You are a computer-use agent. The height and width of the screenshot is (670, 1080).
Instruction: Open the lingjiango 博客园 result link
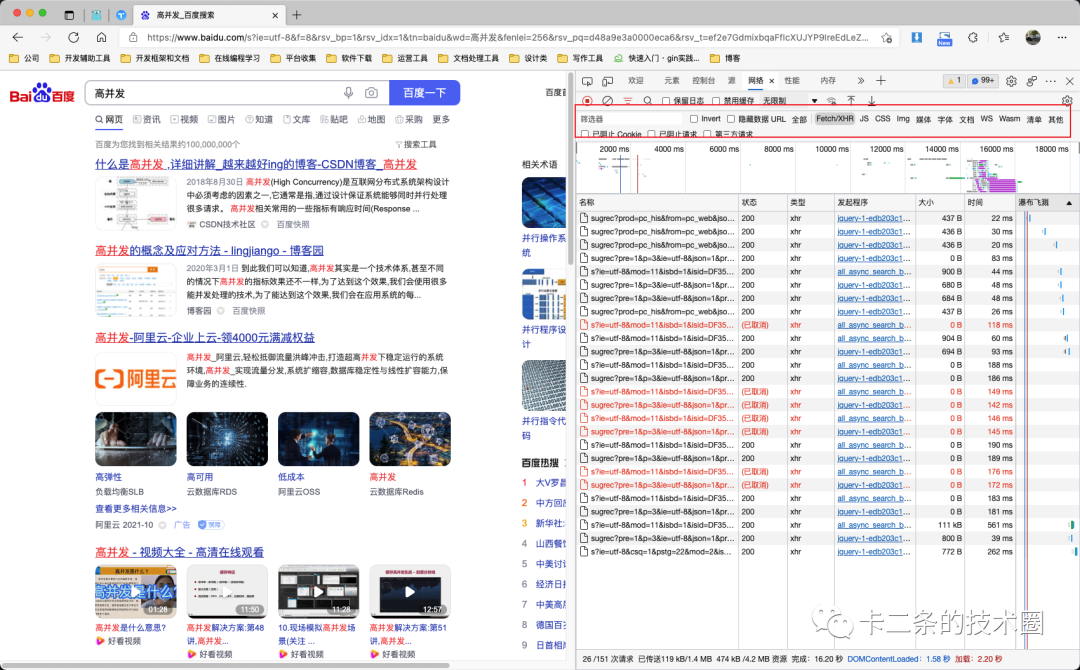[x=209, y=251]
